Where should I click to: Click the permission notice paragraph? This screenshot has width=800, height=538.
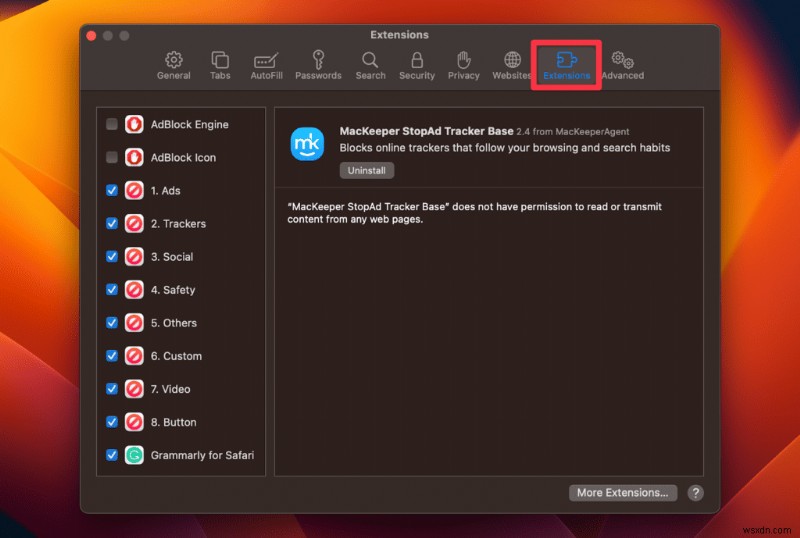pyautogui.click(x=474, y=213)
